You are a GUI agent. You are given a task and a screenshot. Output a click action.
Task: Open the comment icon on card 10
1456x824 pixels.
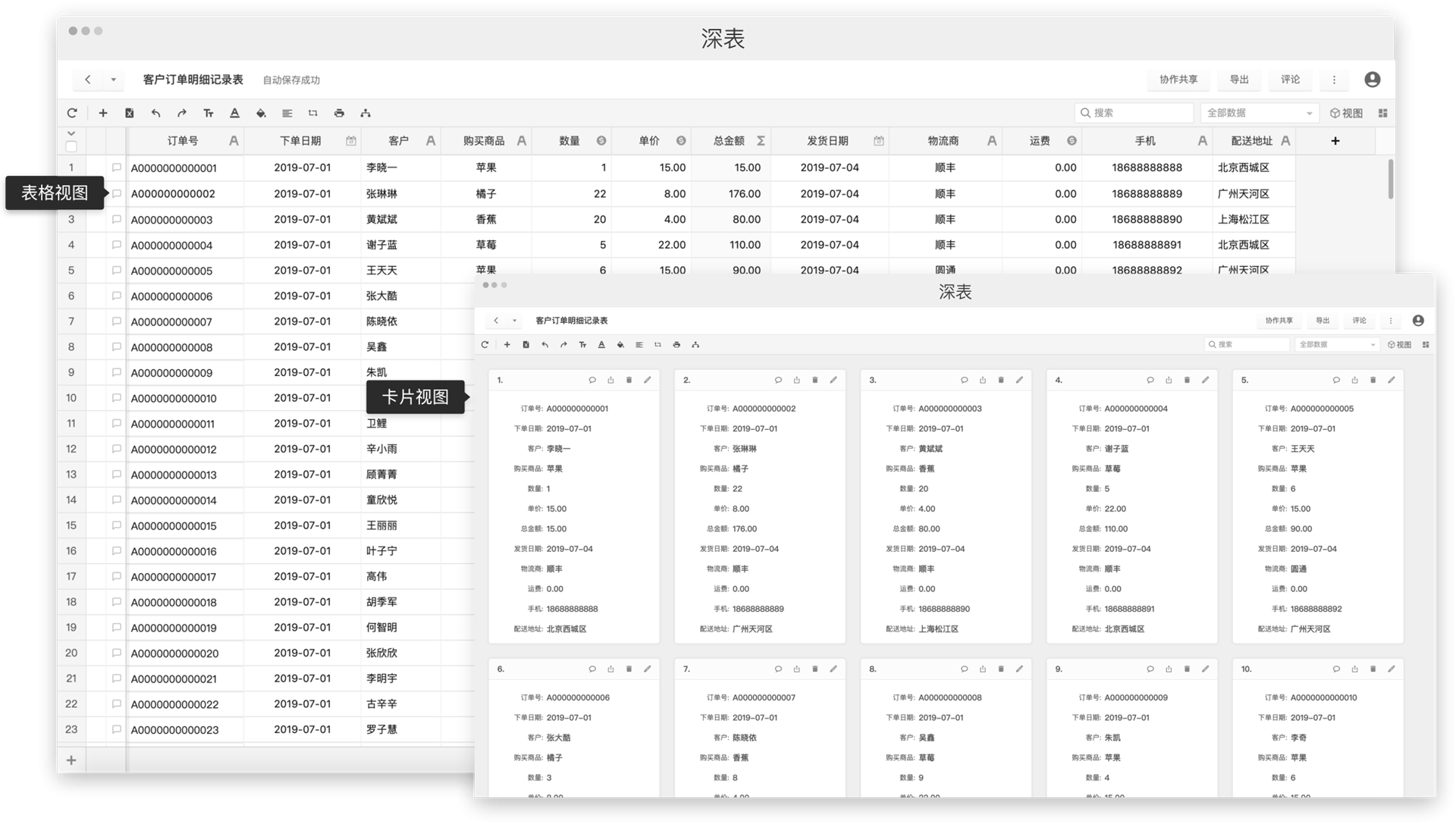tap(1336, 669)
